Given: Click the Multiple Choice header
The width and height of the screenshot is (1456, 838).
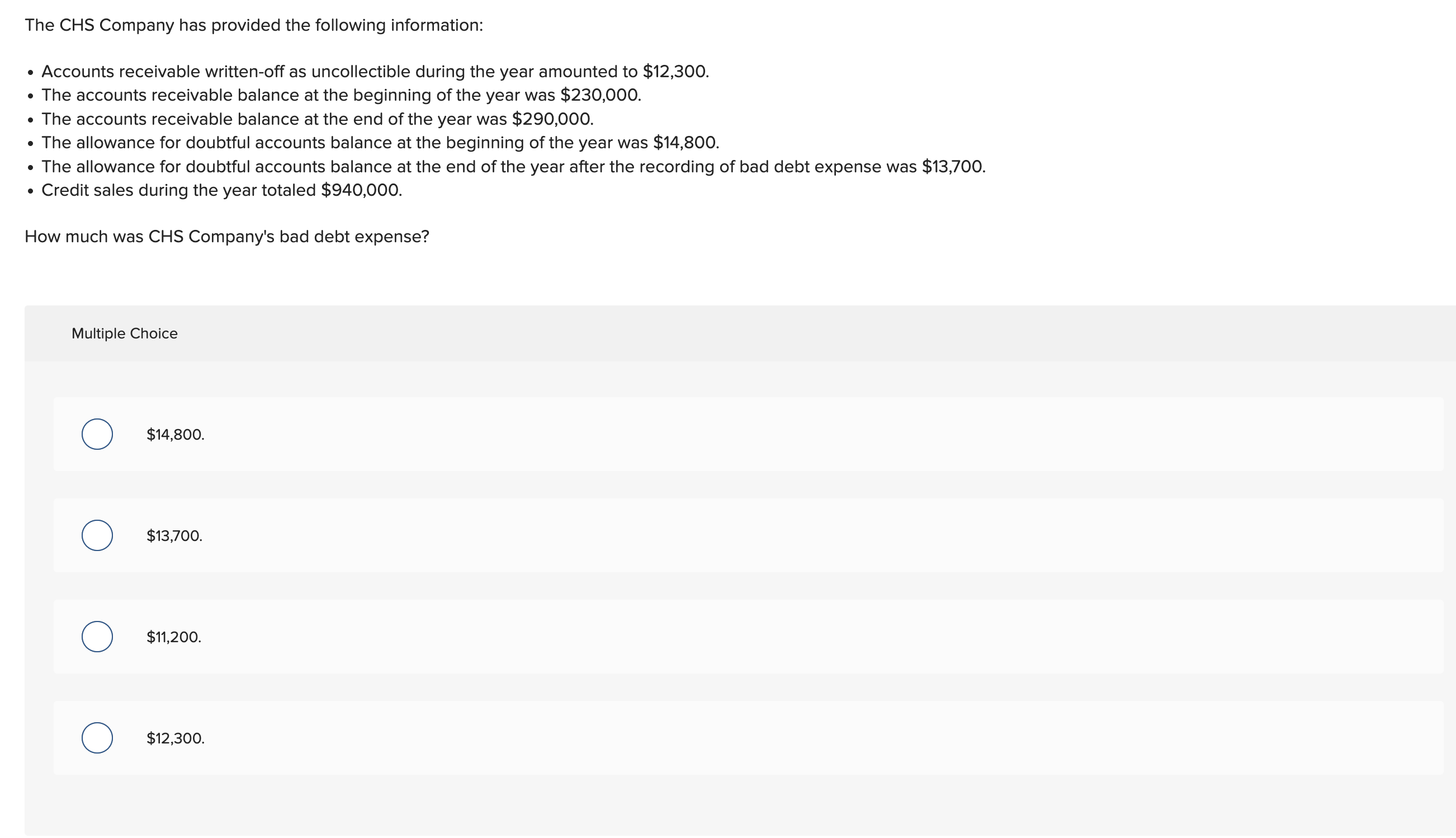Looking at the screenshot, I should click(124, 333).
